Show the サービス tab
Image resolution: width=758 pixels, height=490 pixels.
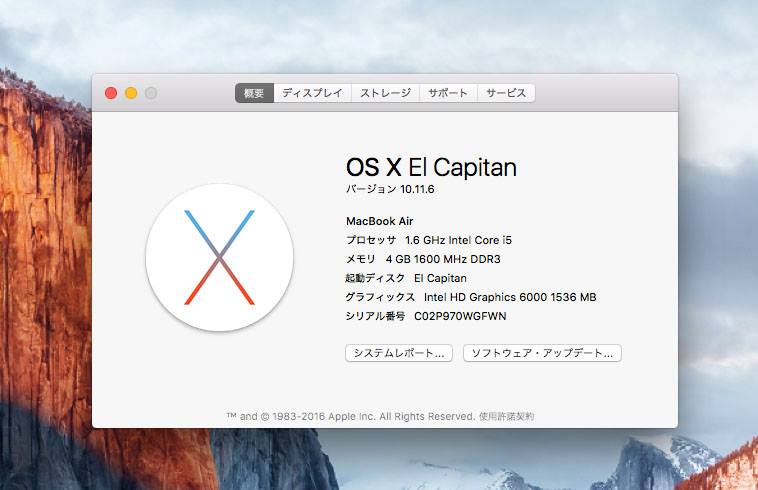506,93
